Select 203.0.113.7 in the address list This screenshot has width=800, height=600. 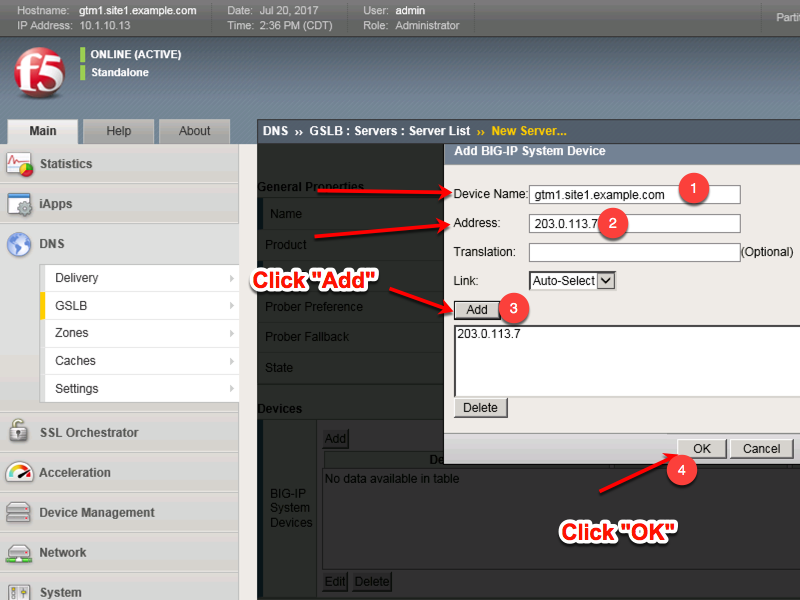[489, 334]
